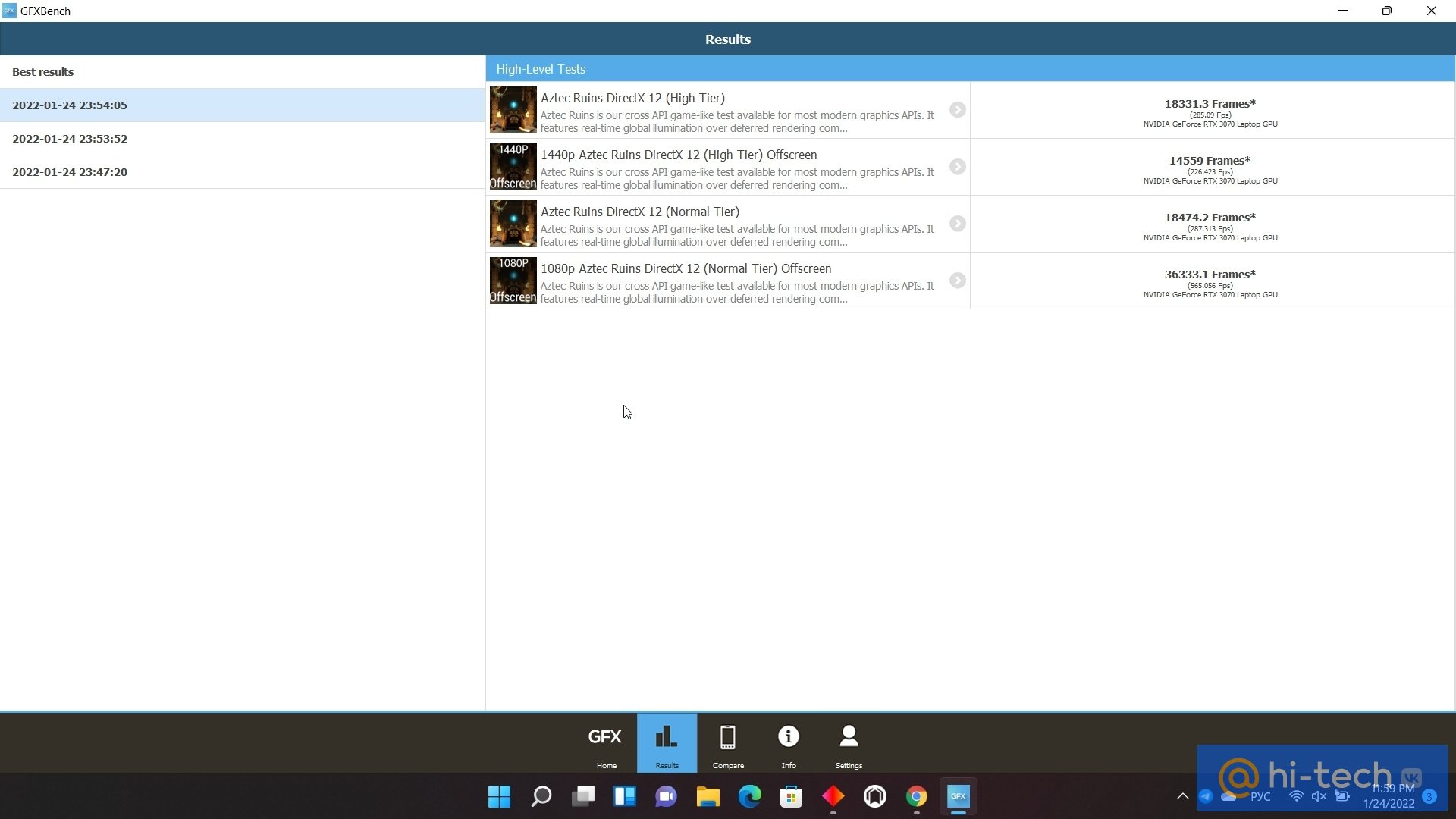Restore down the GFXBench window
The height and width of the screenshot is (819, 1456).
click(x=1387, y=11)
